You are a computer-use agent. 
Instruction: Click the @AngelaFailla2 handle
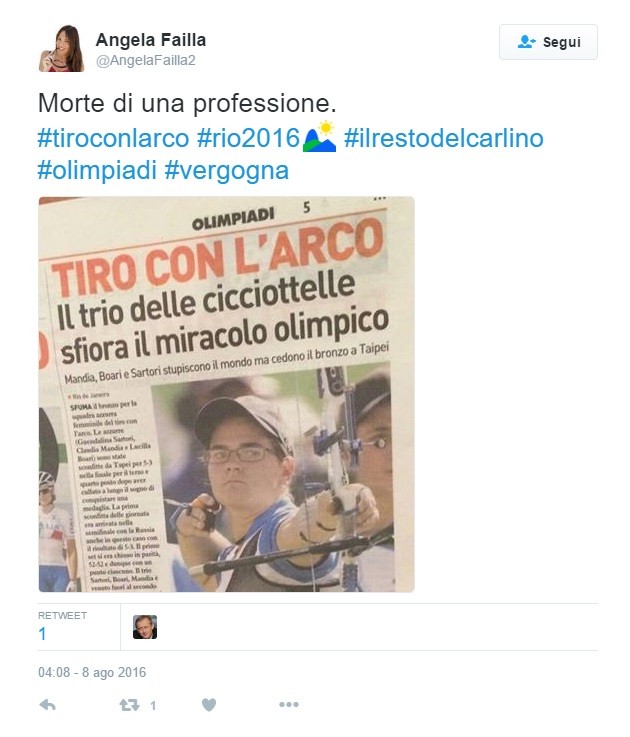(x=146, y=60)
